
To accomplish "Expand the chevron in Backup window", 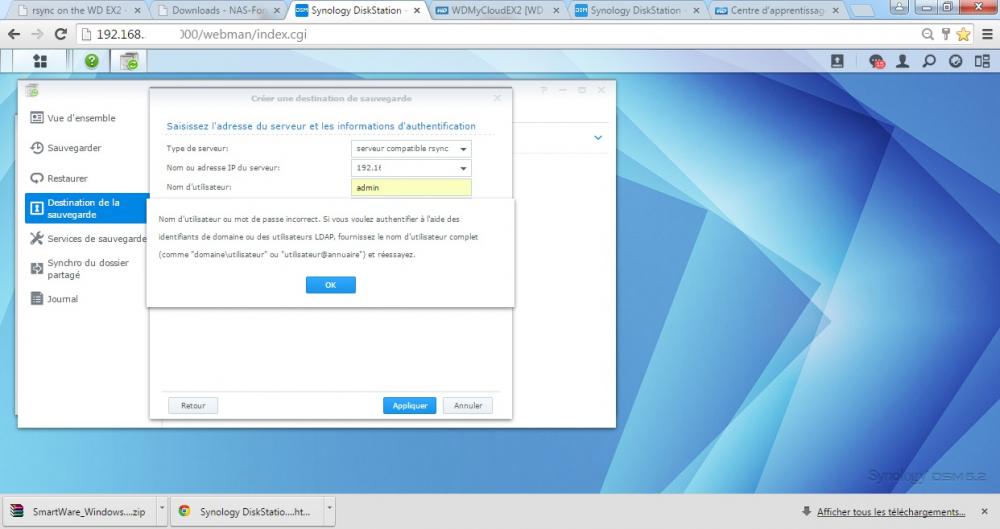I will pos(598,138).
